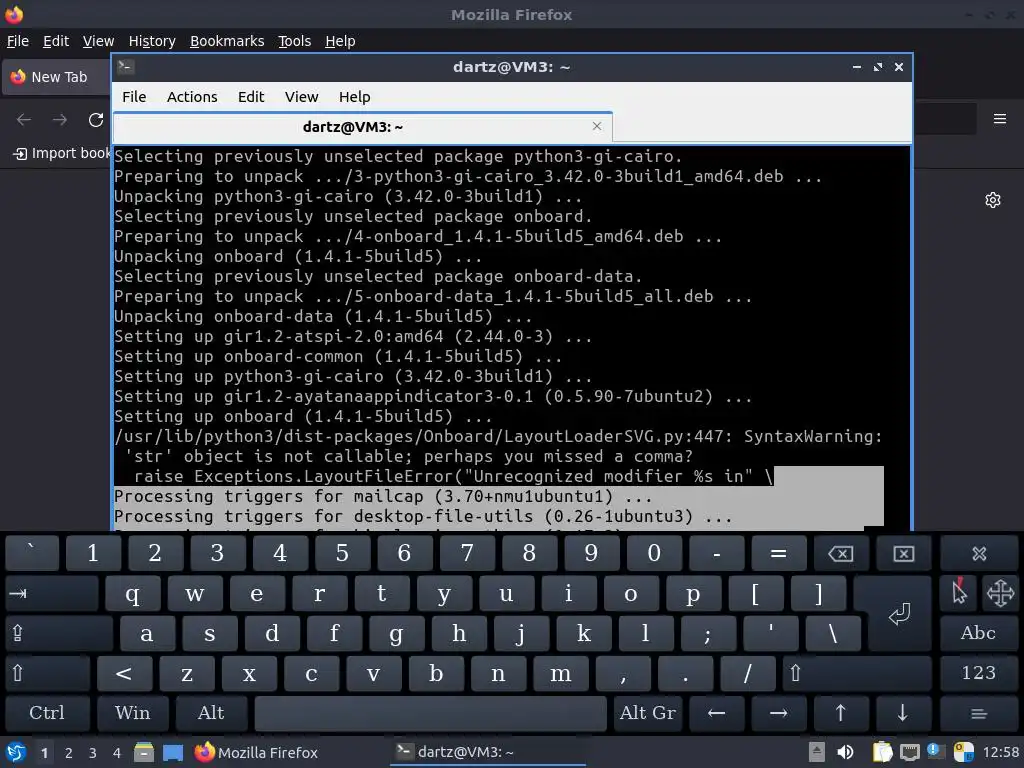Click the Onboard Enter key icon
1024x768 pixels.
(x=899, y=614)
